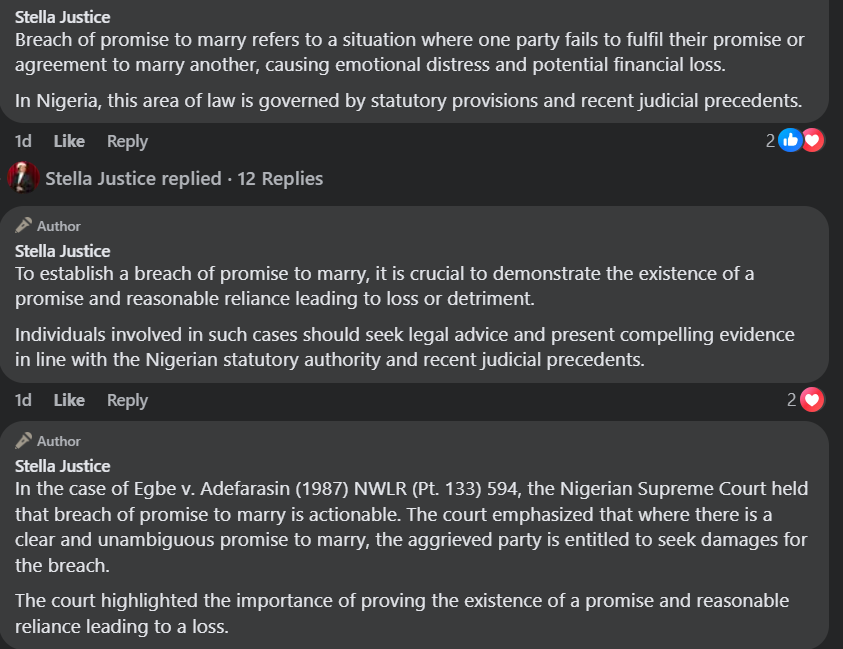The image size is (843, 649).
Task: View the reaction count on the second comment
Action: pyautogui.click(x=791, y=400)
